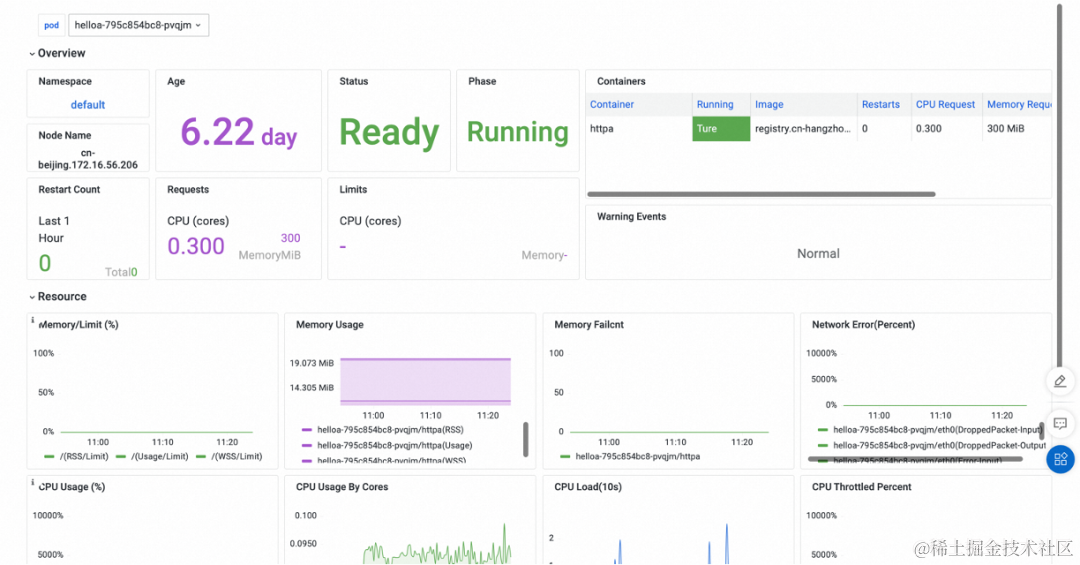Open the default namespace link

[x=87, y=105]
